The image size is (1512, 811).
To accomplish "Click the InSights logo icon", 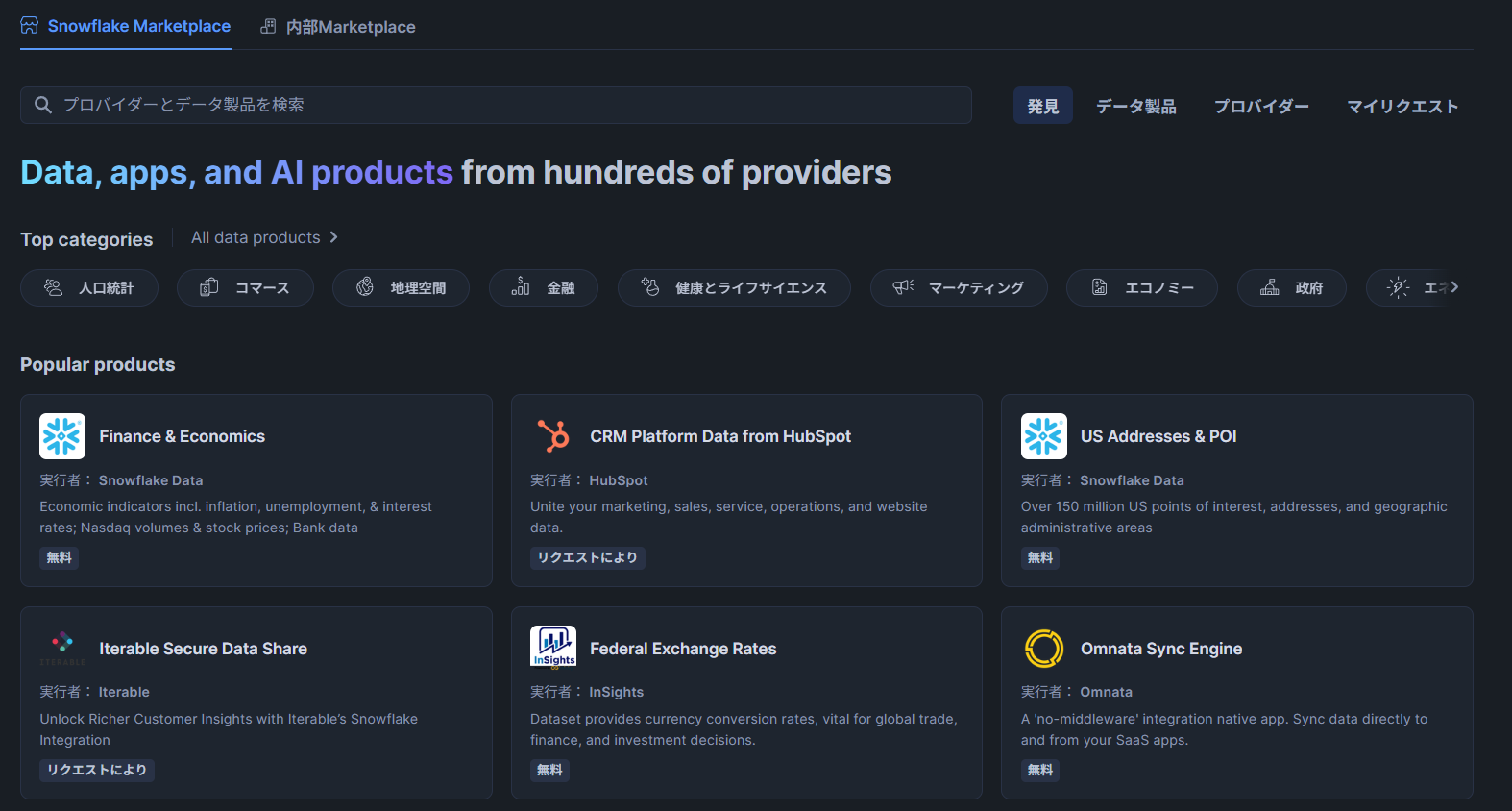I will (x=553, y=647).
